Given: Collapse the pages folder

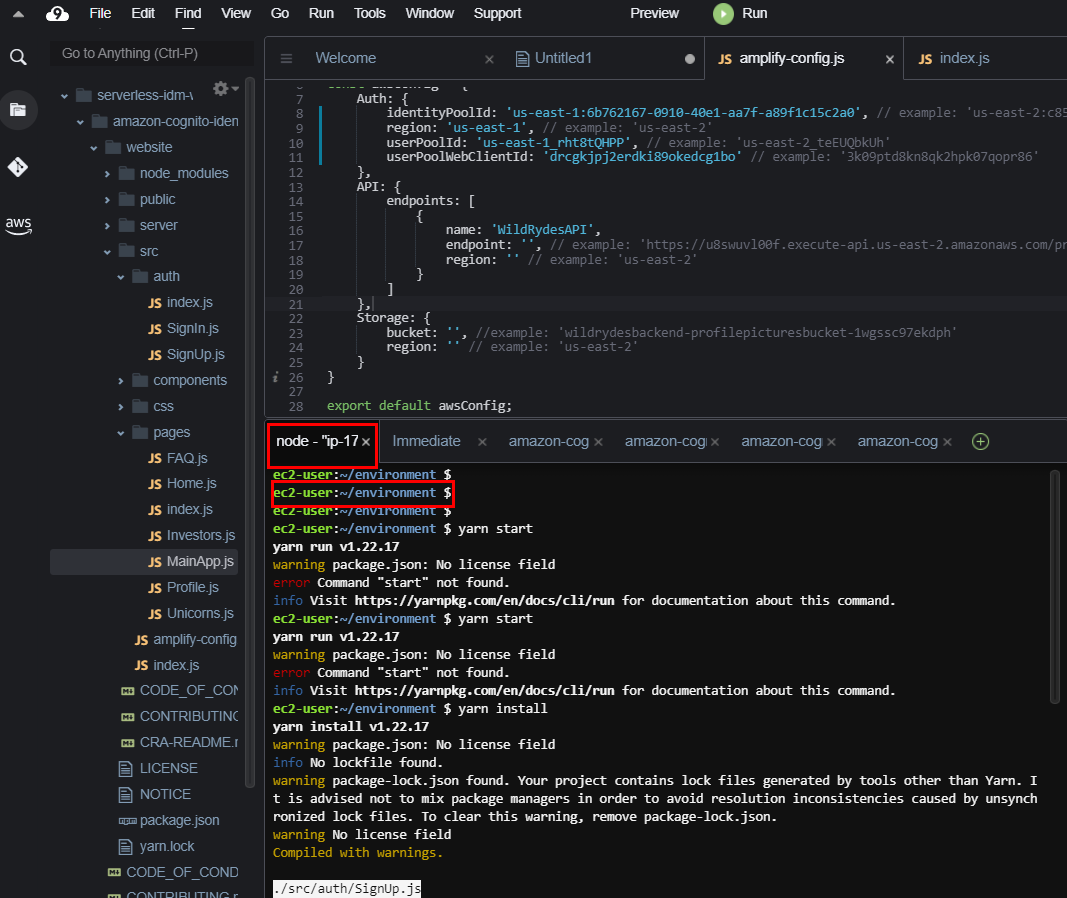Looking at the screenshot, I should tap(120, 433).
